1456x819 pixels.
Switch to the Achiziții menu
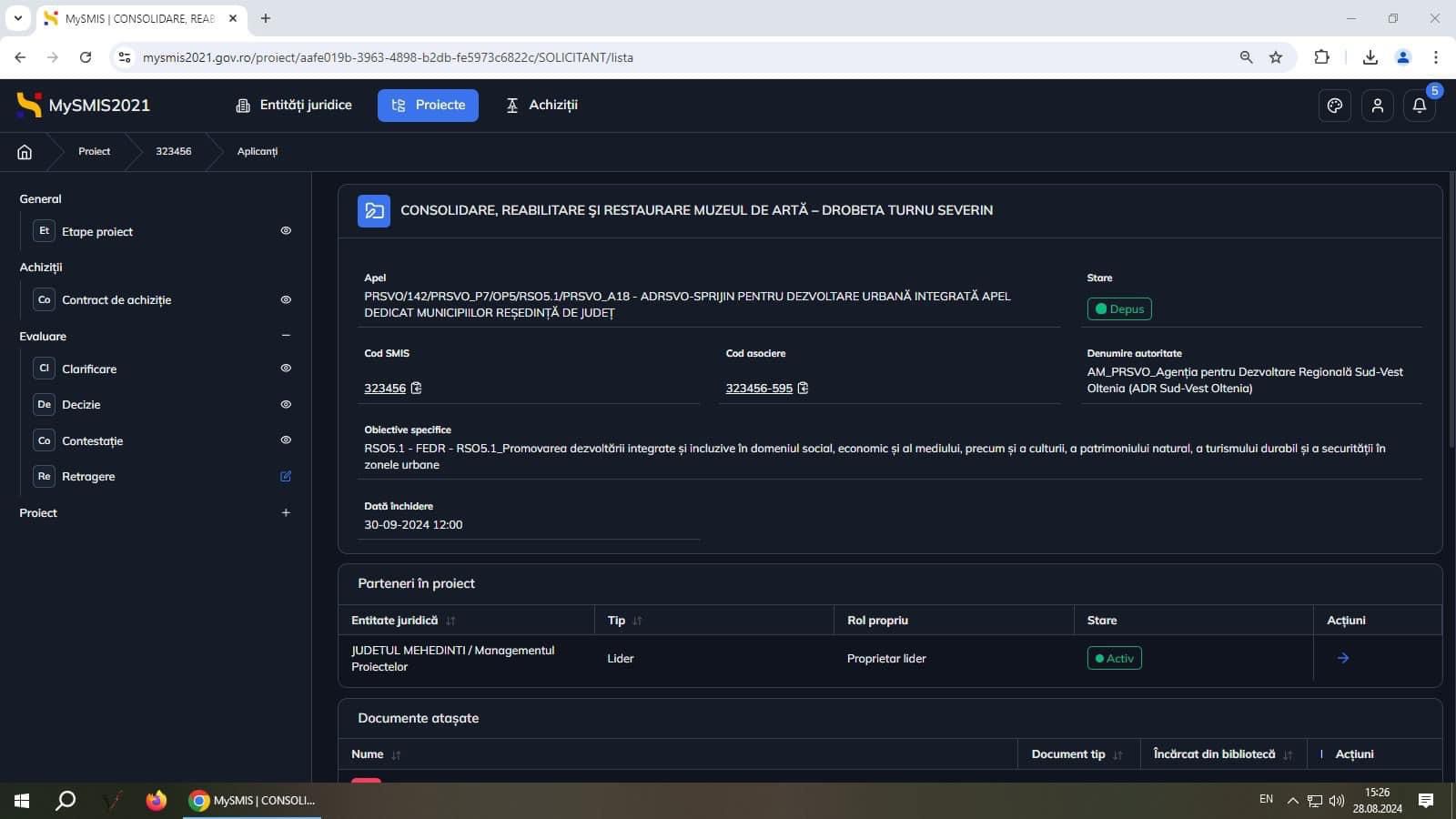point(541,106)
